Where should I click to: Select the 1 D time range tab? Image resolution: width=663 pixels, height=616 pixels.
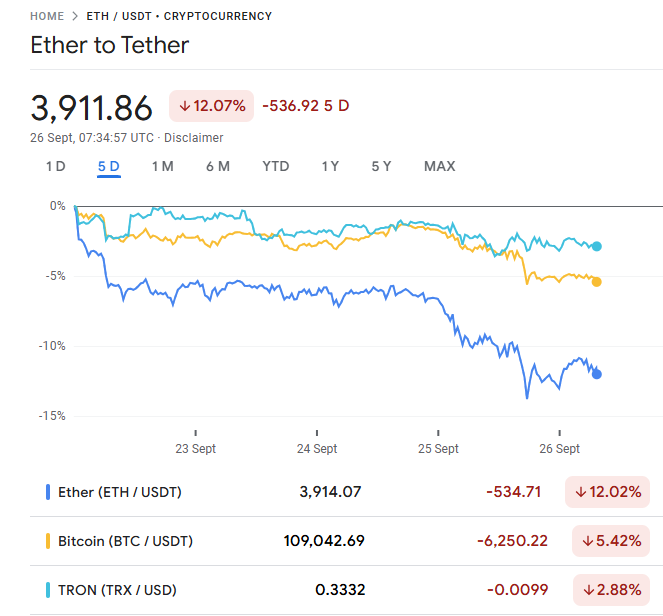click(55, 166)
